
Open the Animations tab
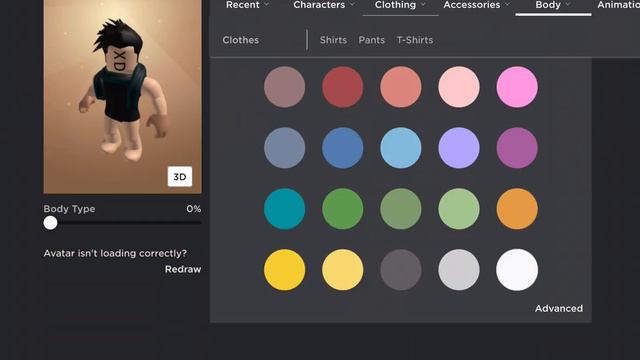click(x=618, y=5)
